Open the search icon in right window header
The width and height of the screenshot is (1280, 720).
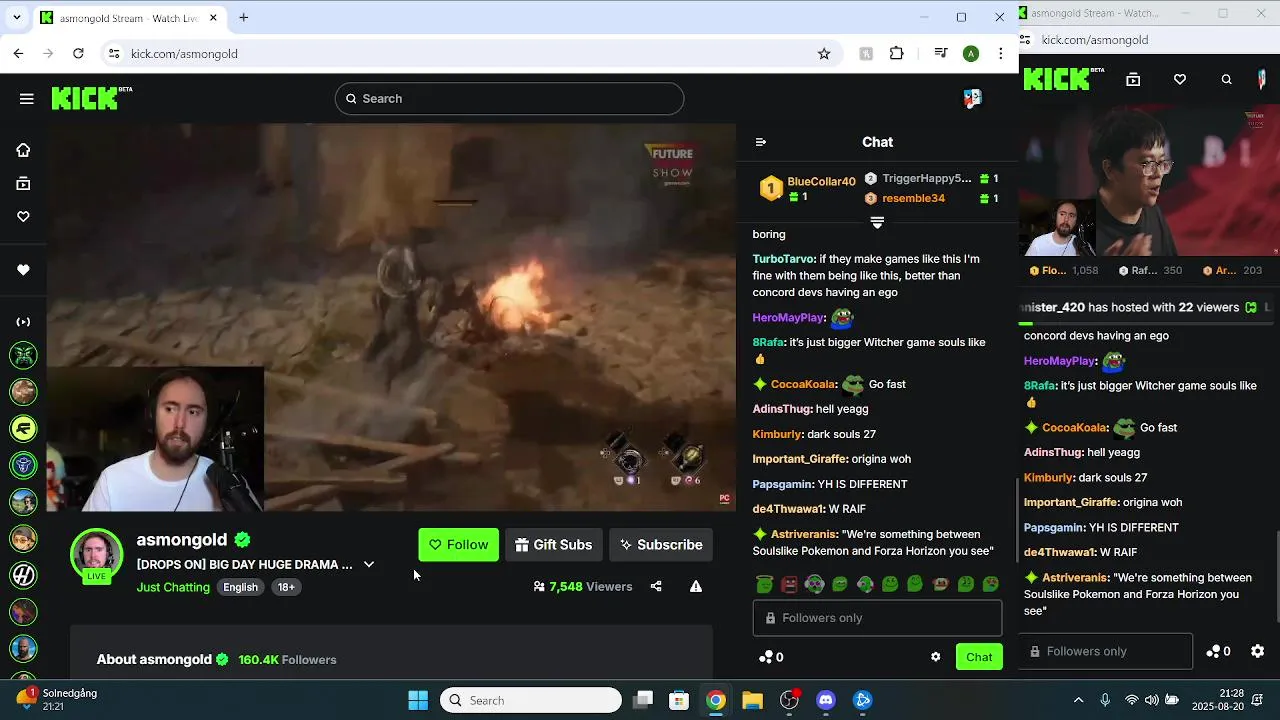pyautogui.click(x=1227, y=80)
